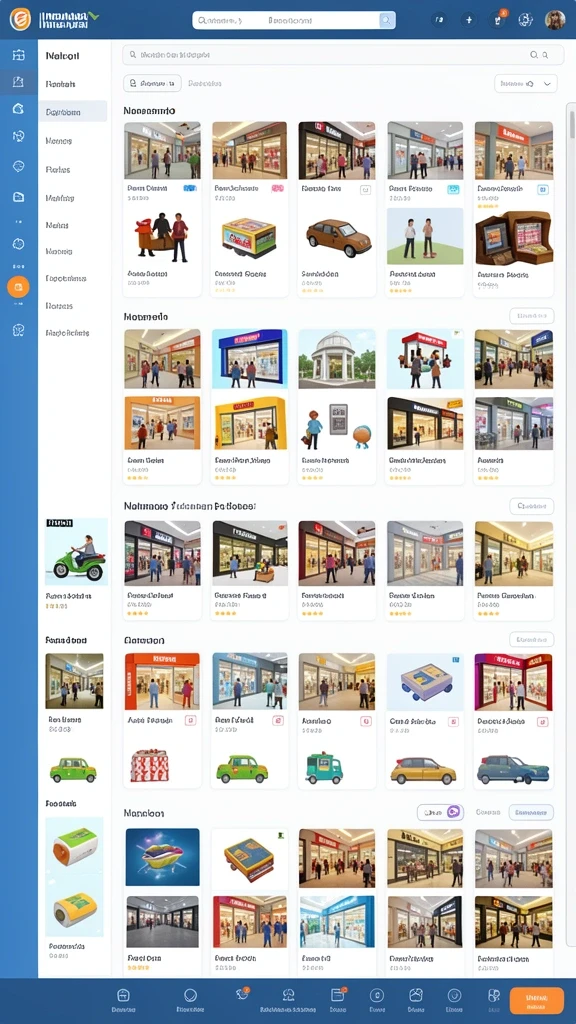Click the second bottom-bar icon shaped like a circle
This screenshot has height=1024, width=576.
click(190, 995)
